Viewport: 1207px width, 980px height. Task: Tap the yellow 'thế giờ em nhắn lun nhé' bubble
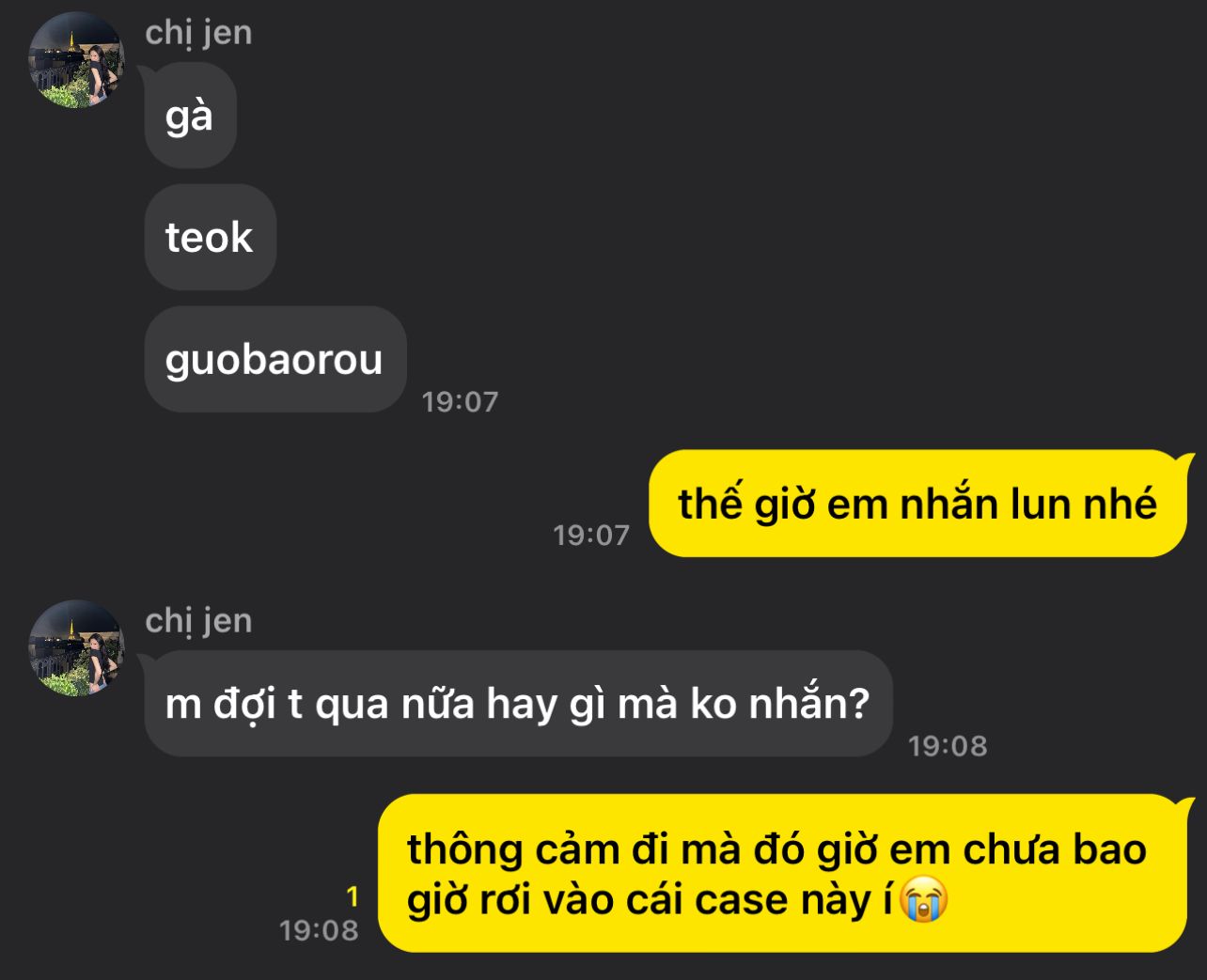pos(917,504)
